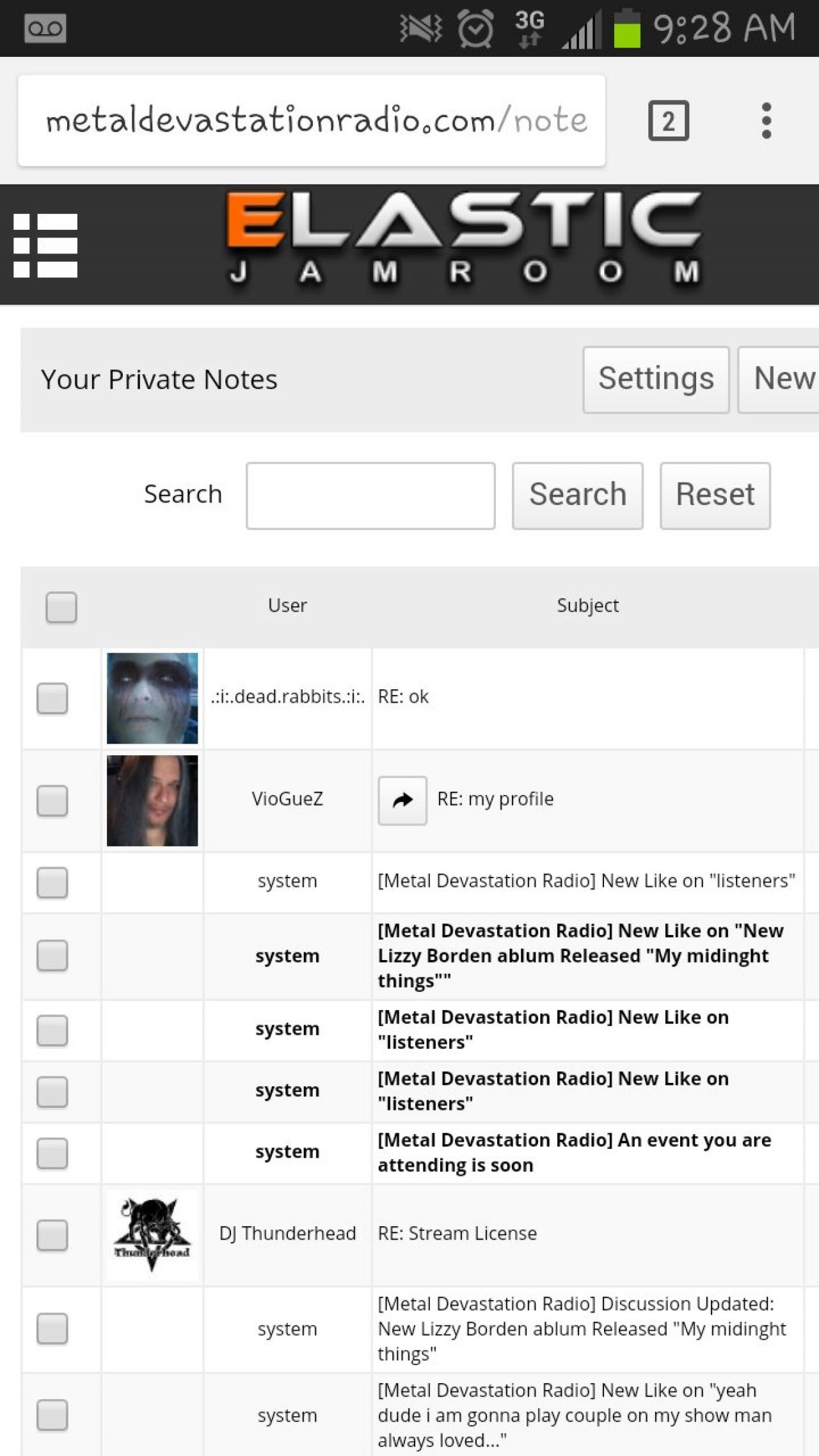The image size is (819, 1456).
Task: Open DJ Thunderhead avatar image
Action: coord(152,1235)
